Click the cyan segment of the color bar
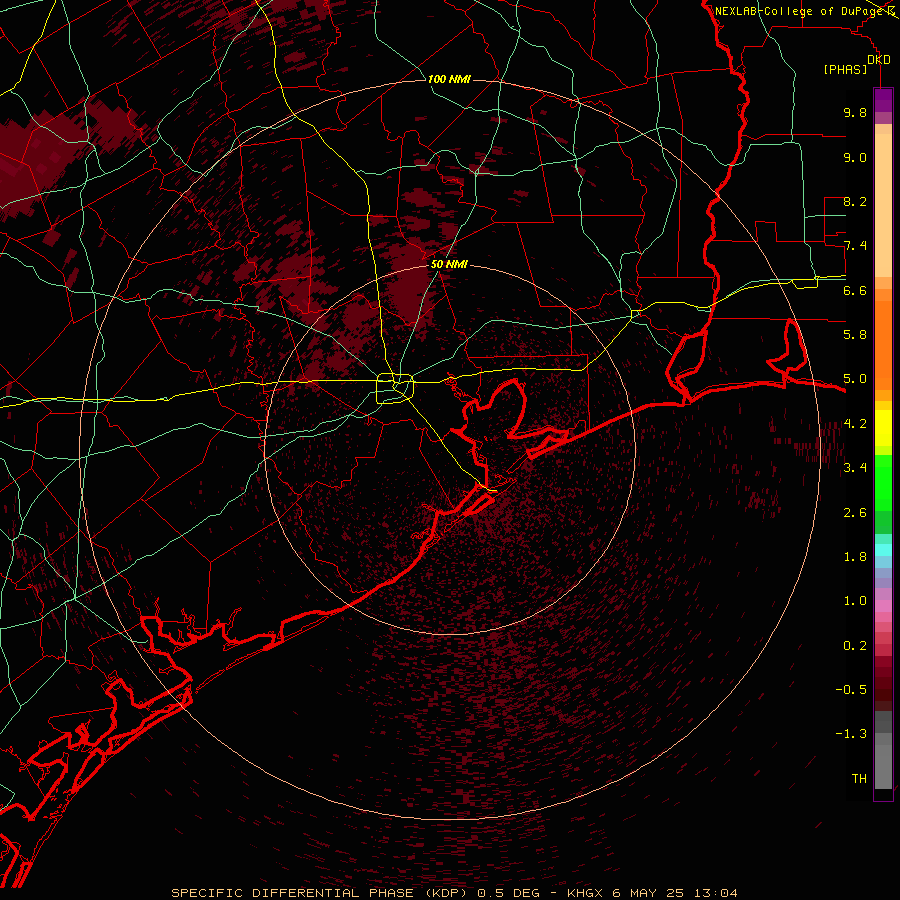 [x=883, y=550]
